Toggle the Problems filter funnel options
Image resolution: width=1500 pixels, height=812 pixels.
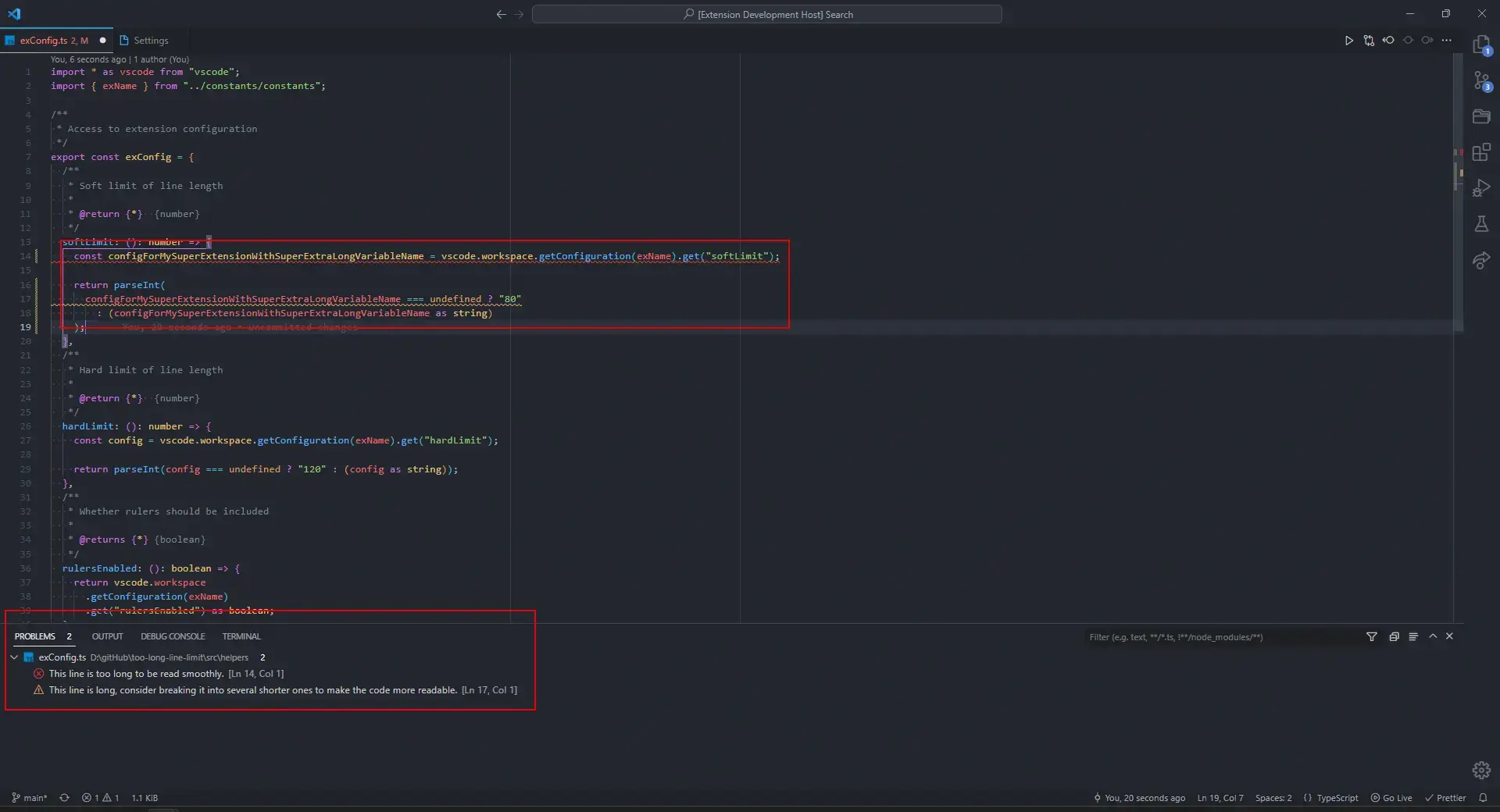[1372, 637]
